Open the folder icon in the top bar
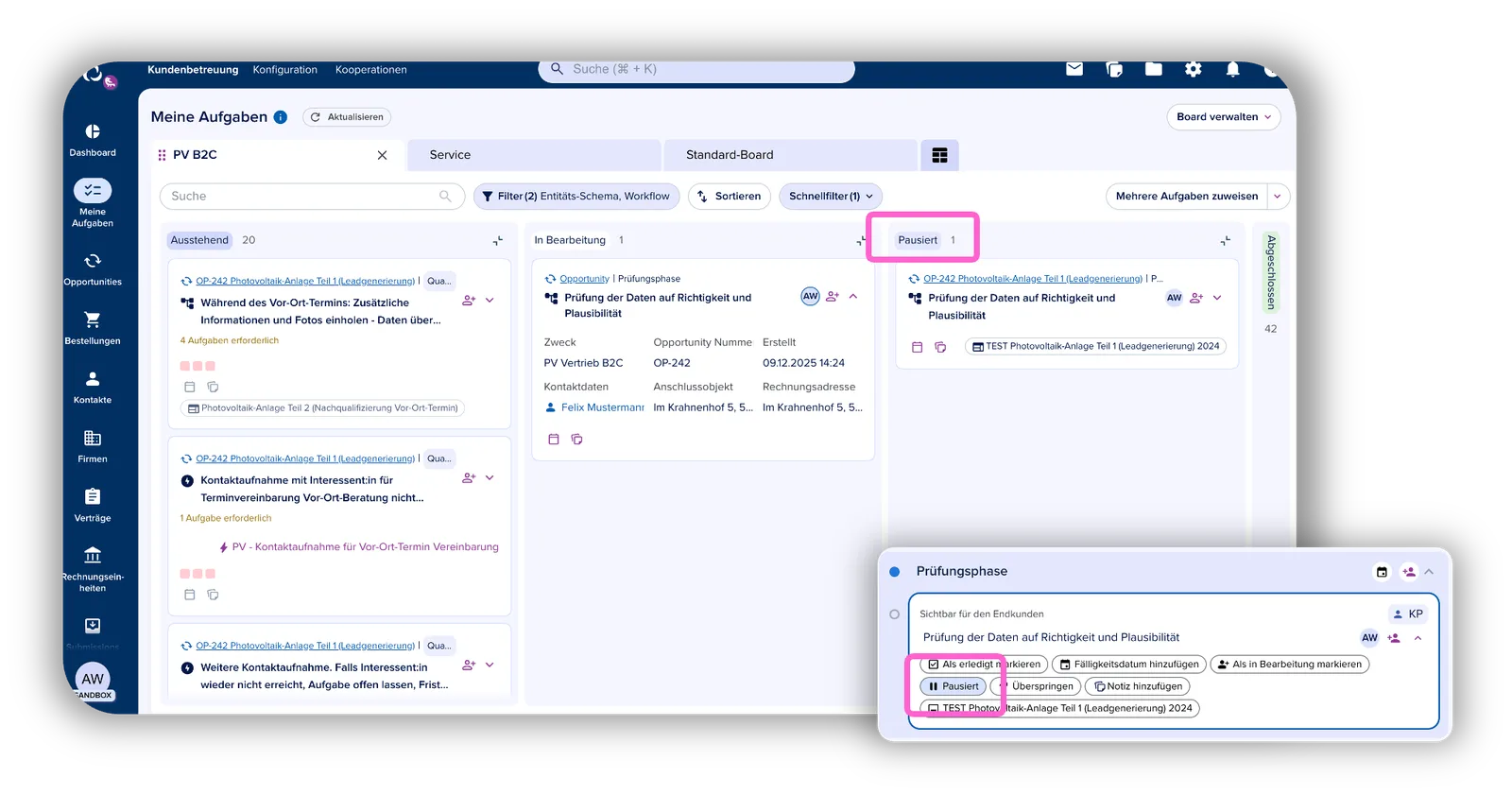Image resolution: width=1512 pixels, height=795 pixels. tap(1154, 69)
